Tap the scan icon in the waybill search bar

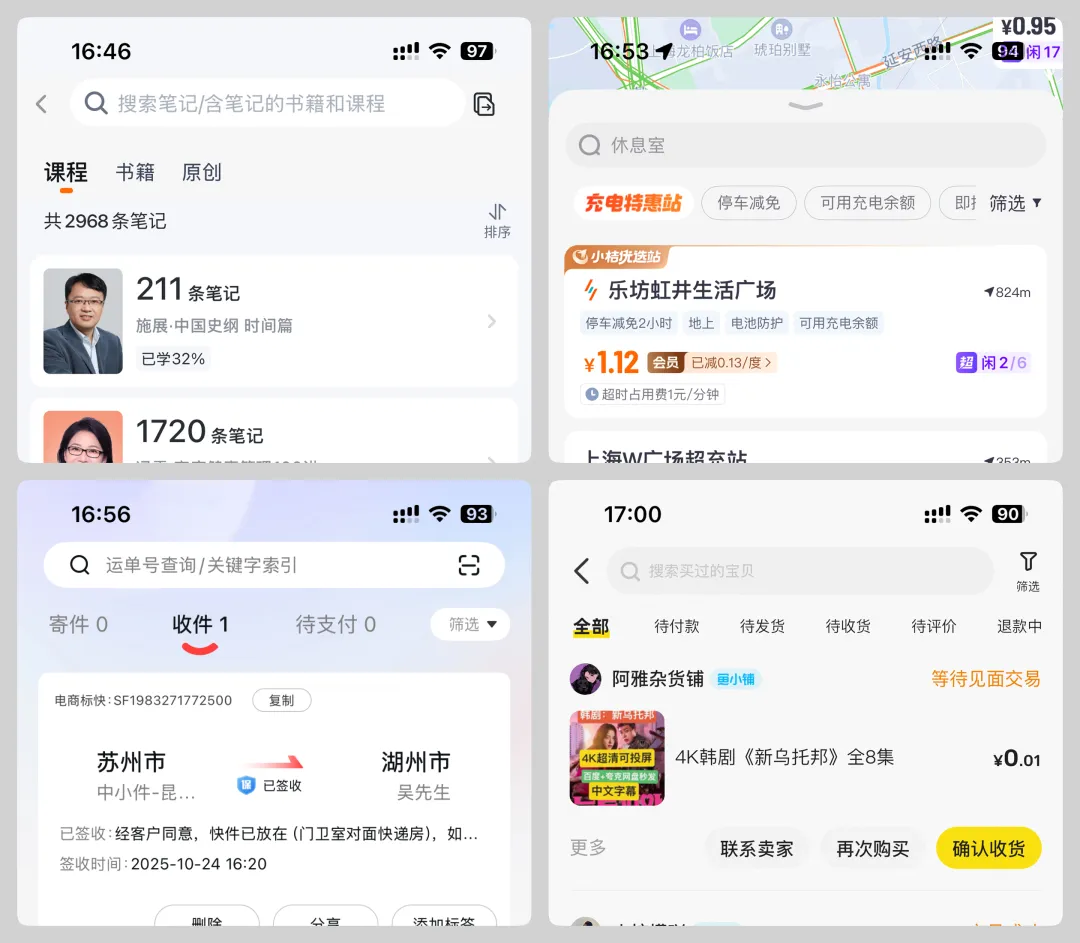tap(468, 565)
